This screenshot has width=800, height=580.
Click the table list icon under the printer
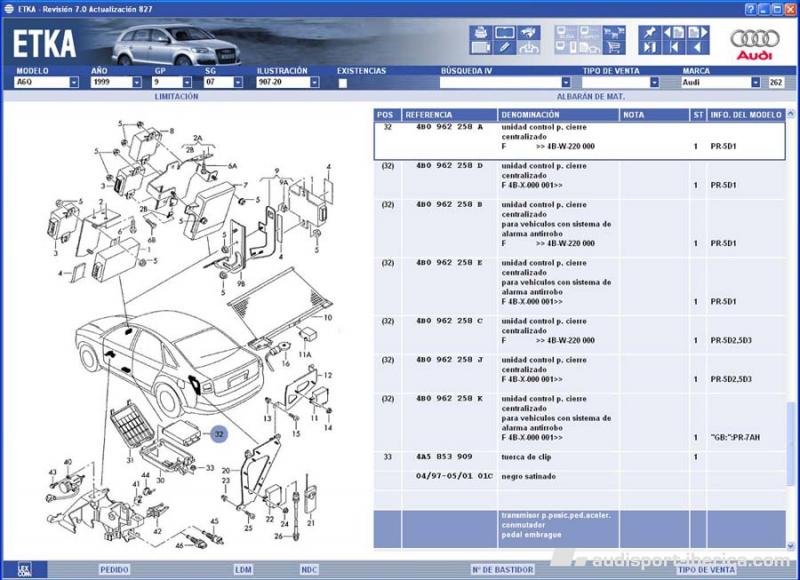(480, 48)
